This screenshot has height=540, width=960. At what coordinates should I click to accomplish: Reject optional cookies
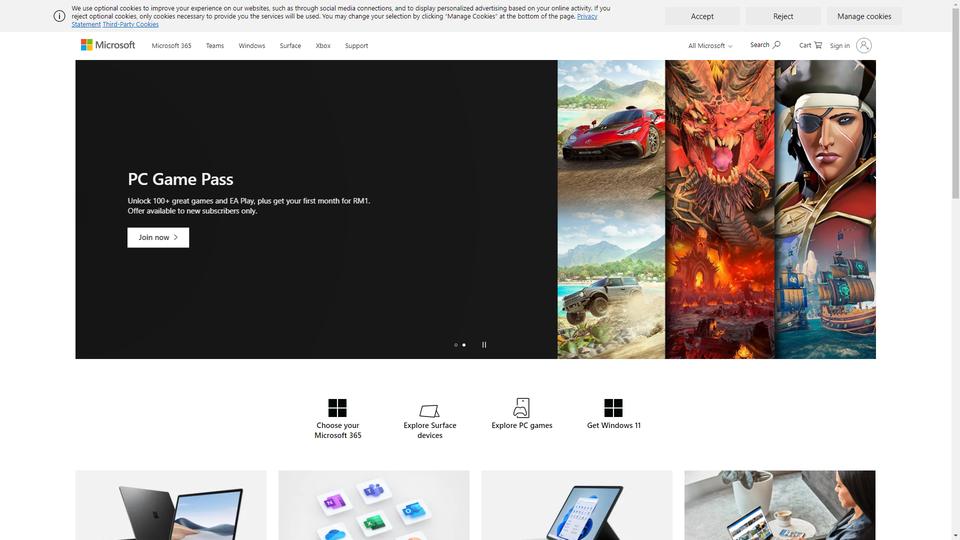pos(783,17)
